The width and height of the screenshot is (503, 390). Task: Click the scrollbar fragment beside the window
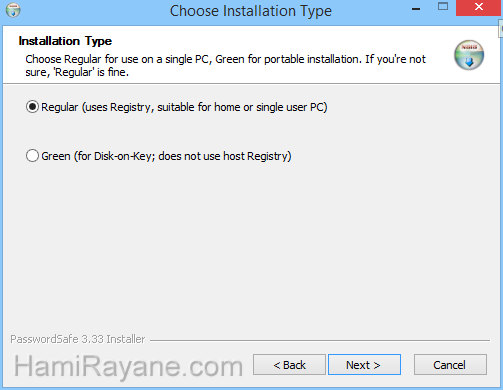[x=501, y=28]
